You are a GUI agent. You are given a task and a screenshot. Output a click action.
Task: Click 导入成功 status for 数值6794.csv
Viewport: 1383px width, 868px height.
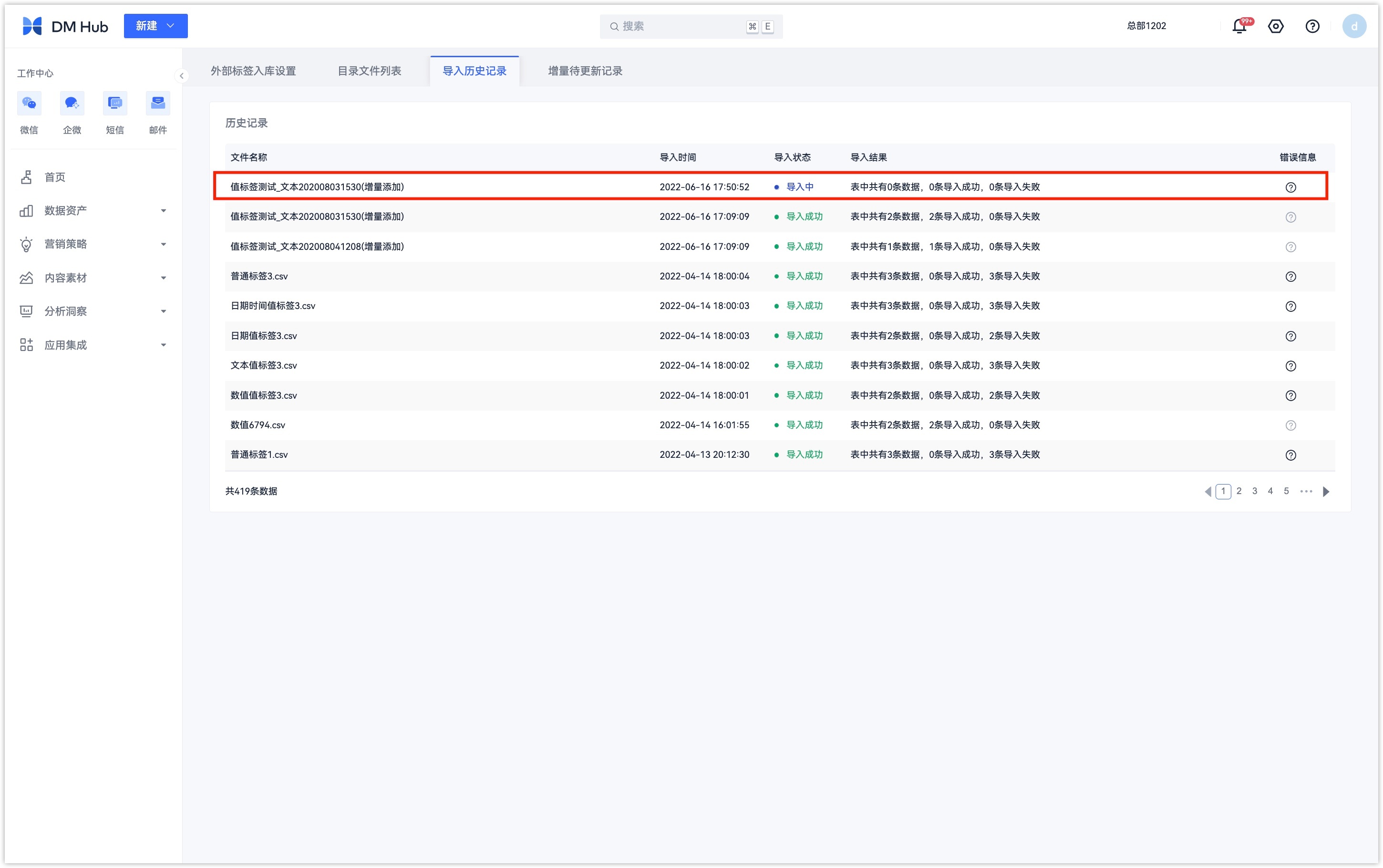(804, 425)
